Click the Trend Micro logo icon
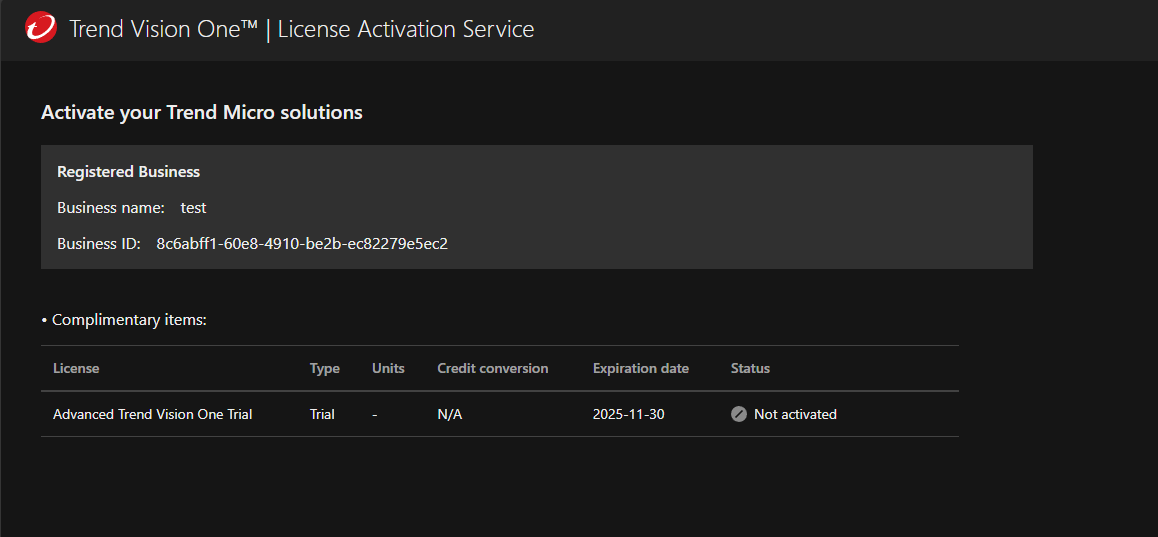1158x537 pixels. point(41,29)
